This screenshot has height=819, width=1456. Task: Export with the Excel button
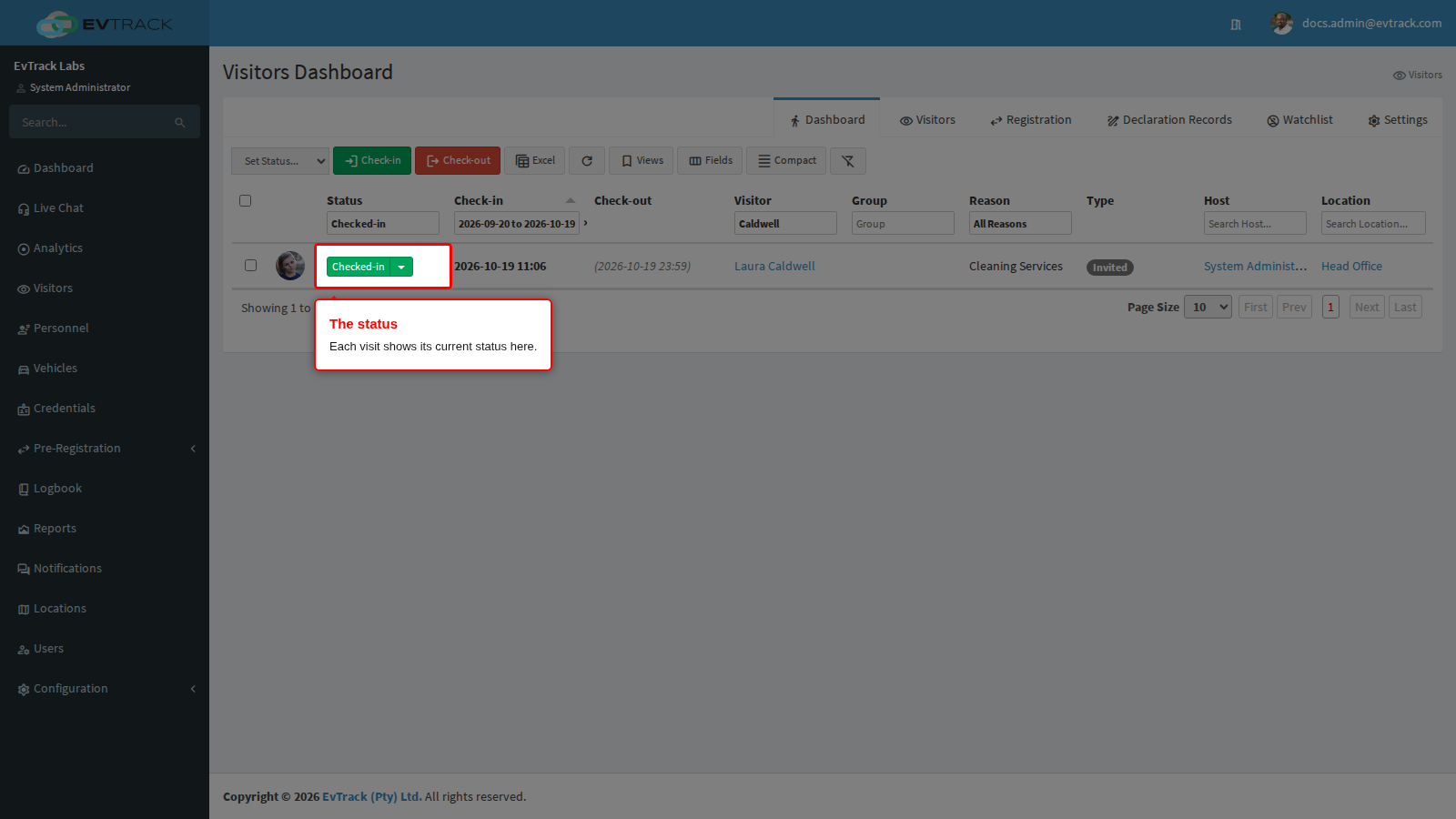[x=535, y=160]
